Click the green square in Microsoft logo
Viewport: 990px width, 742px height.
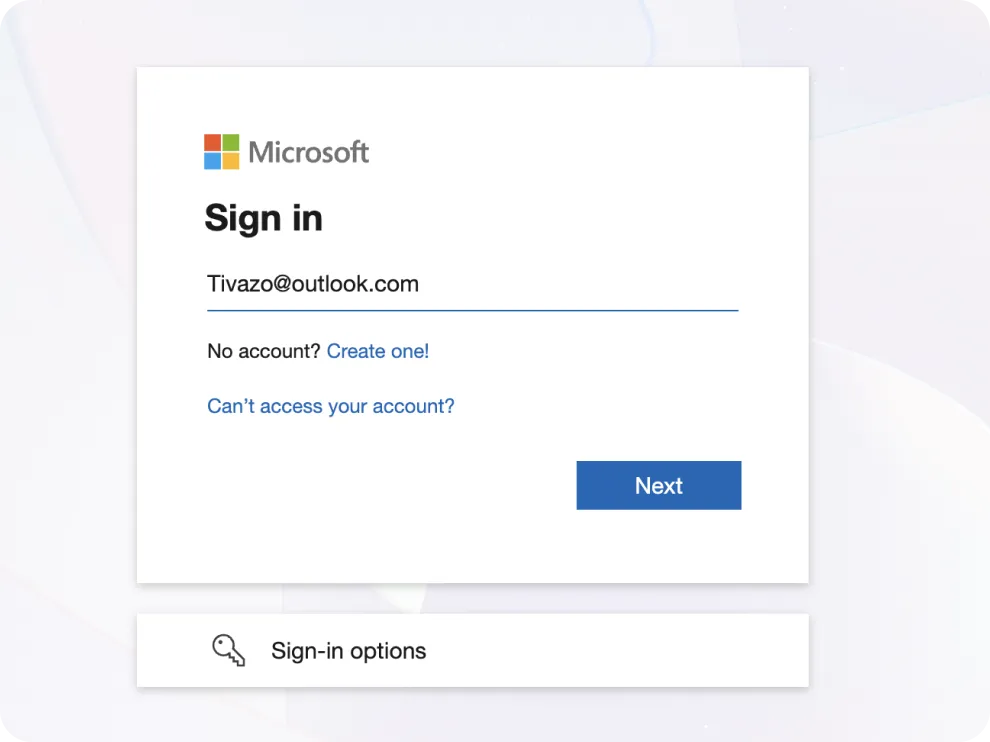tap(230, 143)
